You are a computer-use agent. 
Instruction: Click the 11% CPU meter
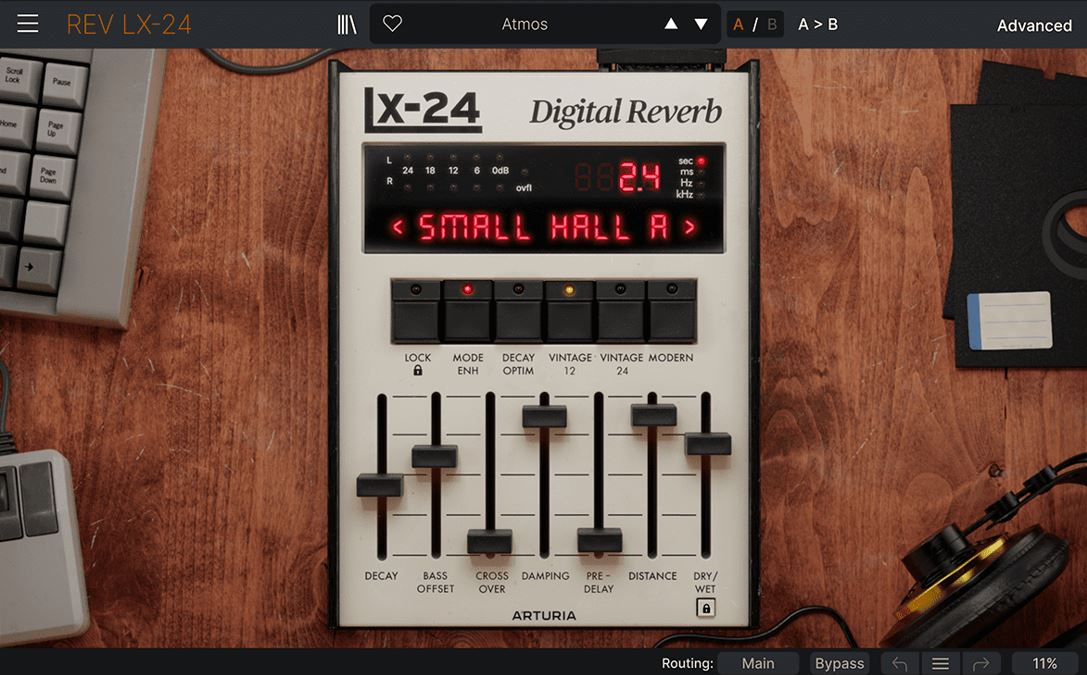[1045, 663]
